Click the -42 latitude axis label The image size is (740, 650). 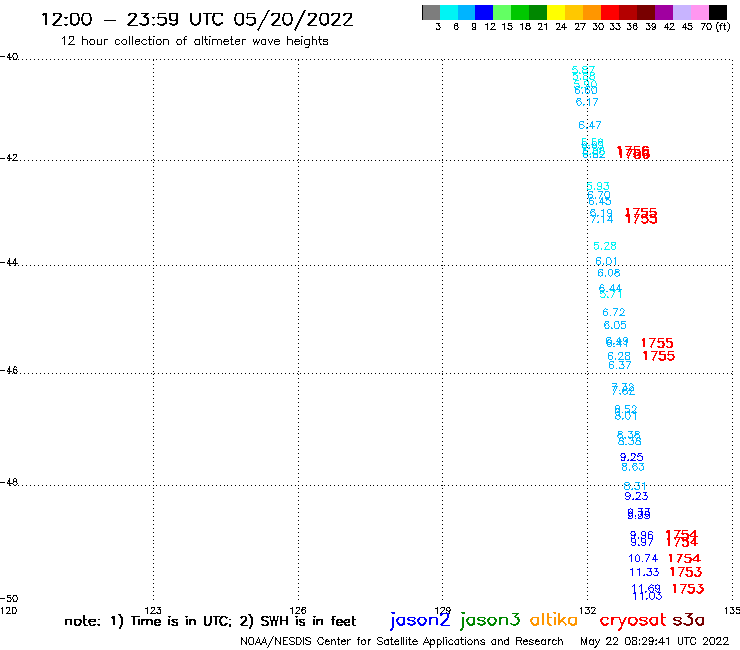9,158
